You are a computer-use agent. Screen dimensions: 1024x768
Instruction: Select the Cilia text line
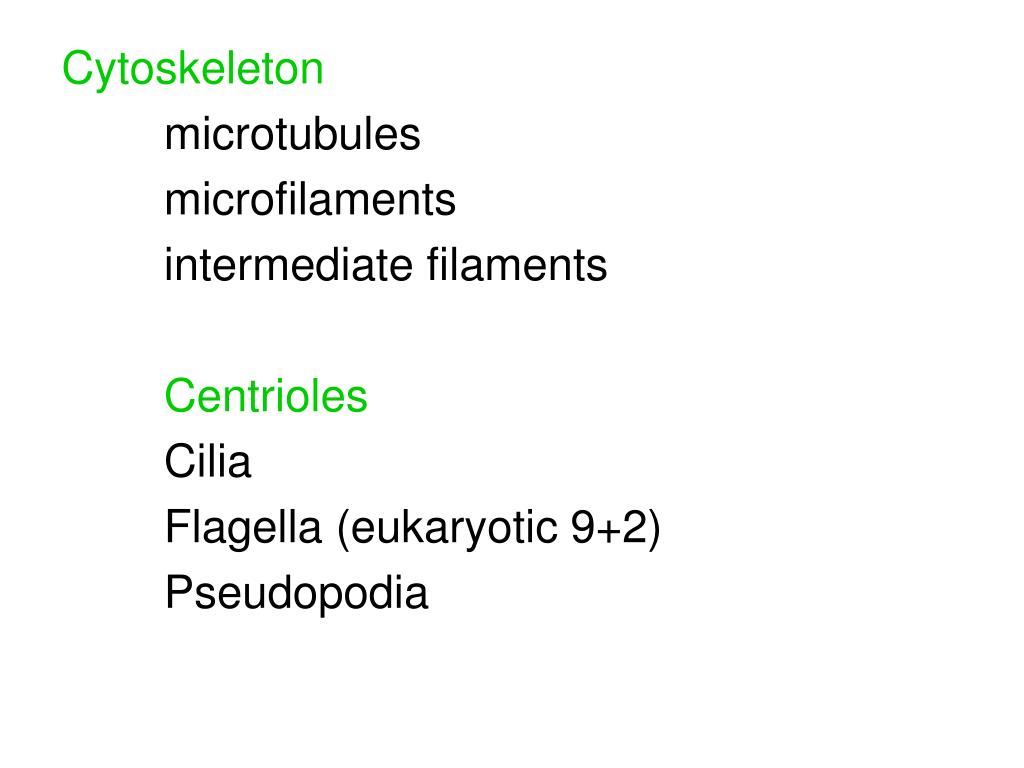pos(208,462)
